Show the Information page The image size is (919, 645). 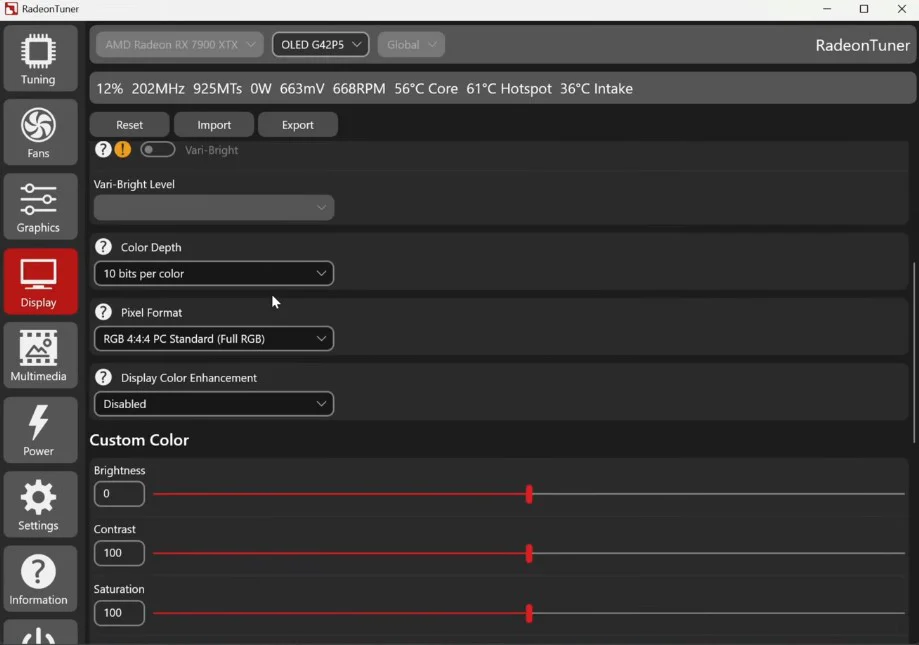click(x=38, y=580)
